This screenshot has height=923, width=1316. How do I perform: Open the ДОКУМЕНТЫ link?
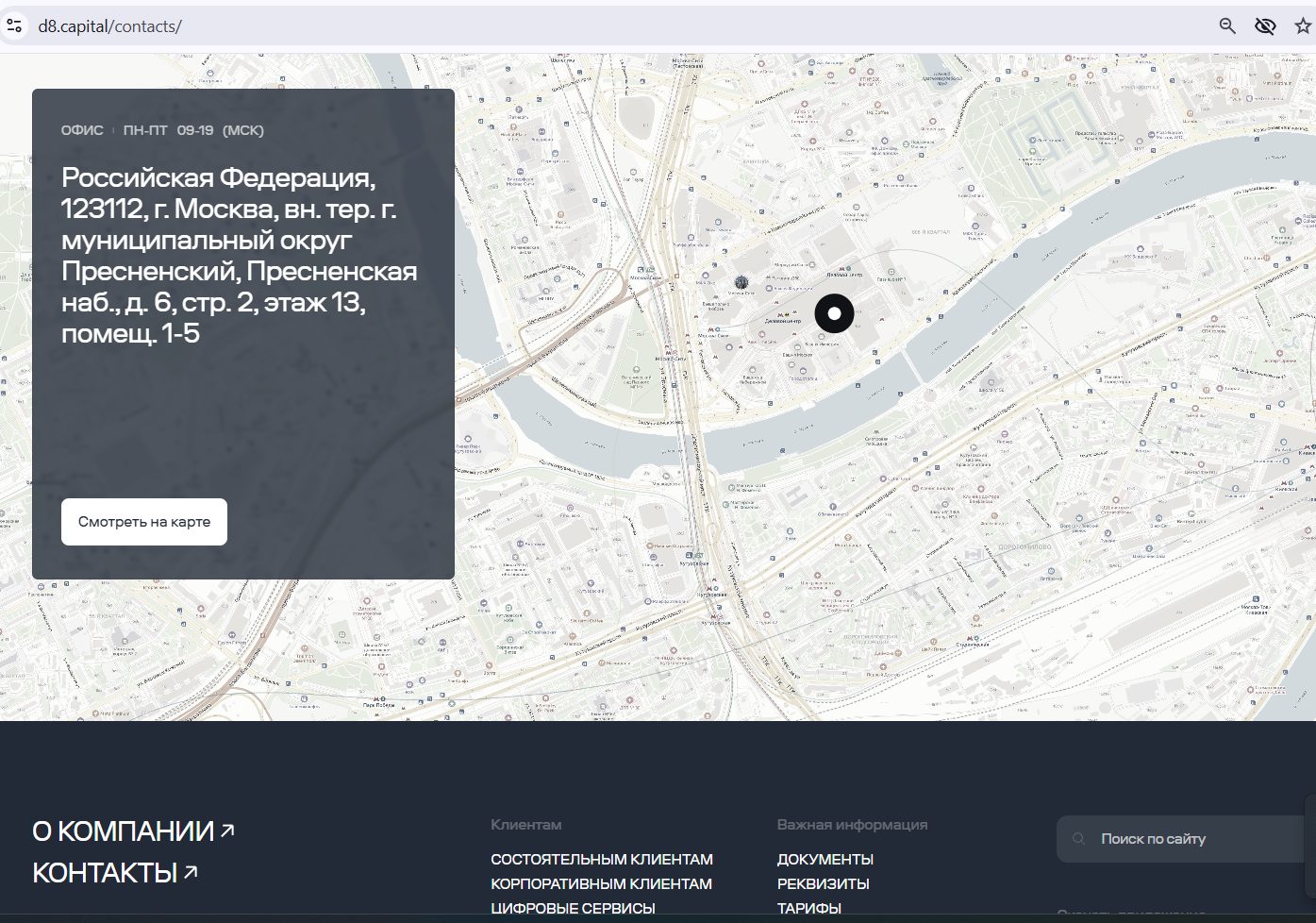point(825,859)
